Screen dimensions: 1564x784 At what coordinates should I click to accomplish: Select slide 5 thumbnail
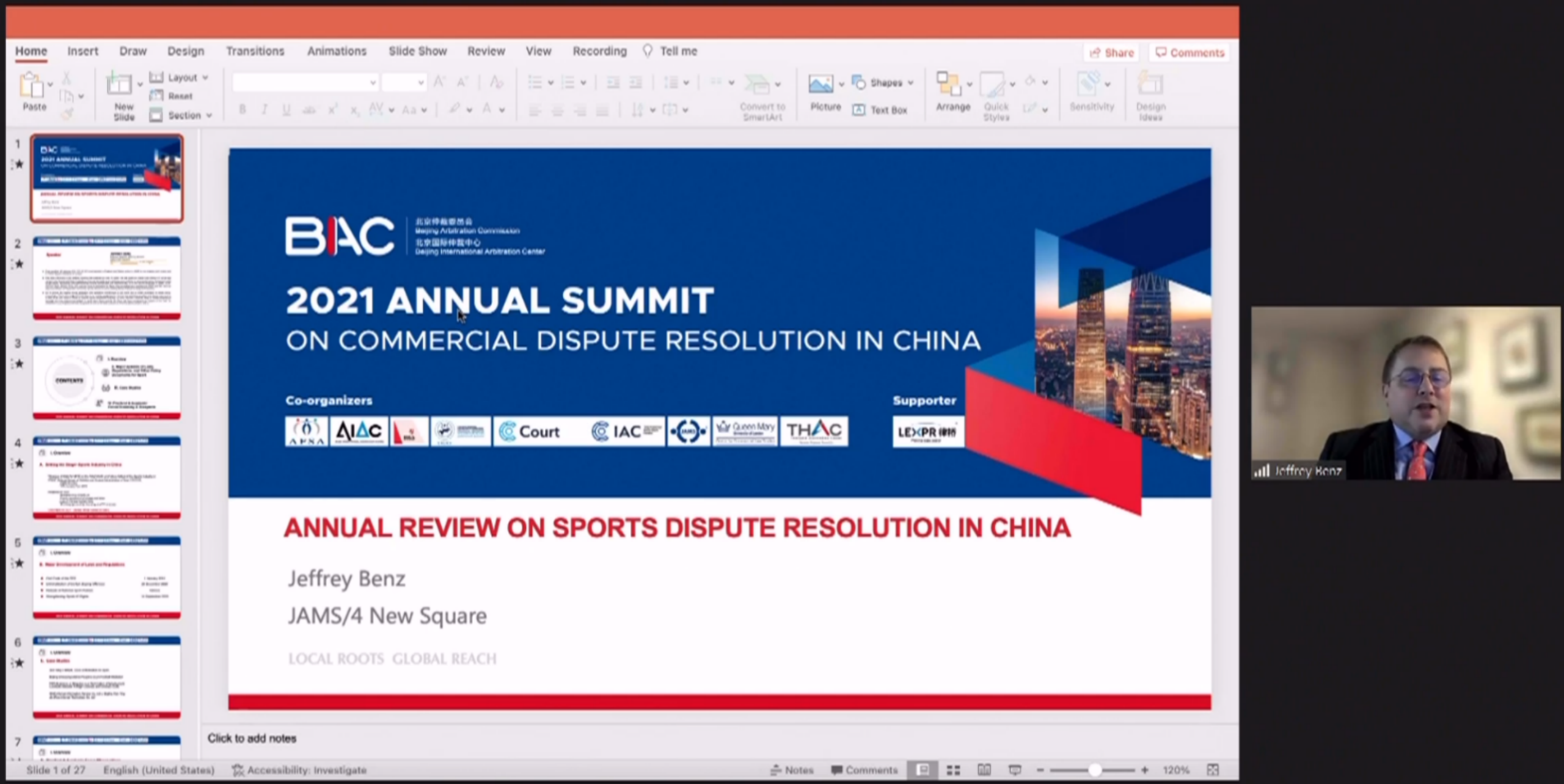[x=107, y=577]
